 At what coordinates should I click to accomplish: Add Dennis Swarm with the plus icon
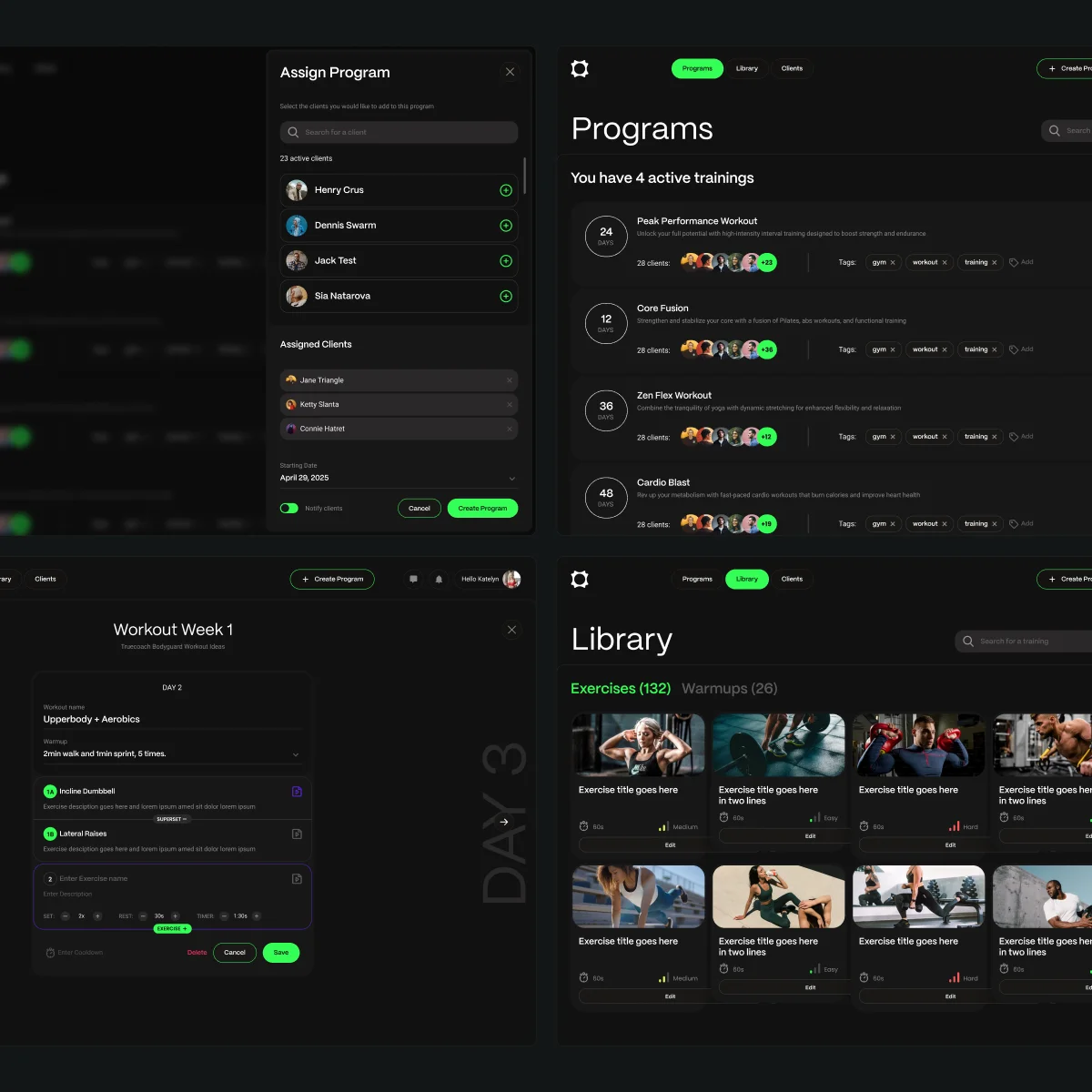[x=506, y=226]
